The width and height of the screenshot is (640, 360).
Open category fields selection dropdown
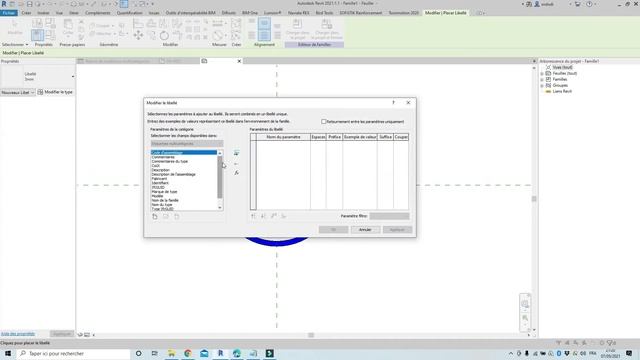[187, 144]
